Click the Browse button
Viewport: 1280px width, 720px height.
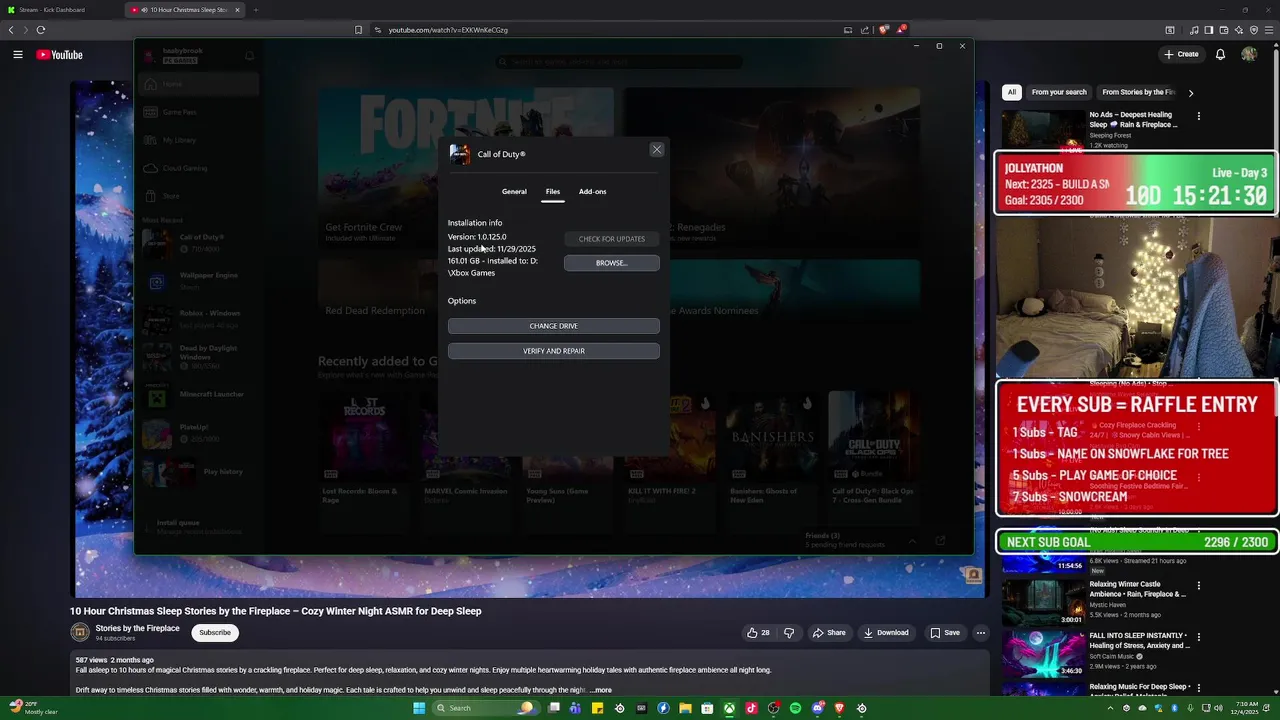click(x=612, y=263)
